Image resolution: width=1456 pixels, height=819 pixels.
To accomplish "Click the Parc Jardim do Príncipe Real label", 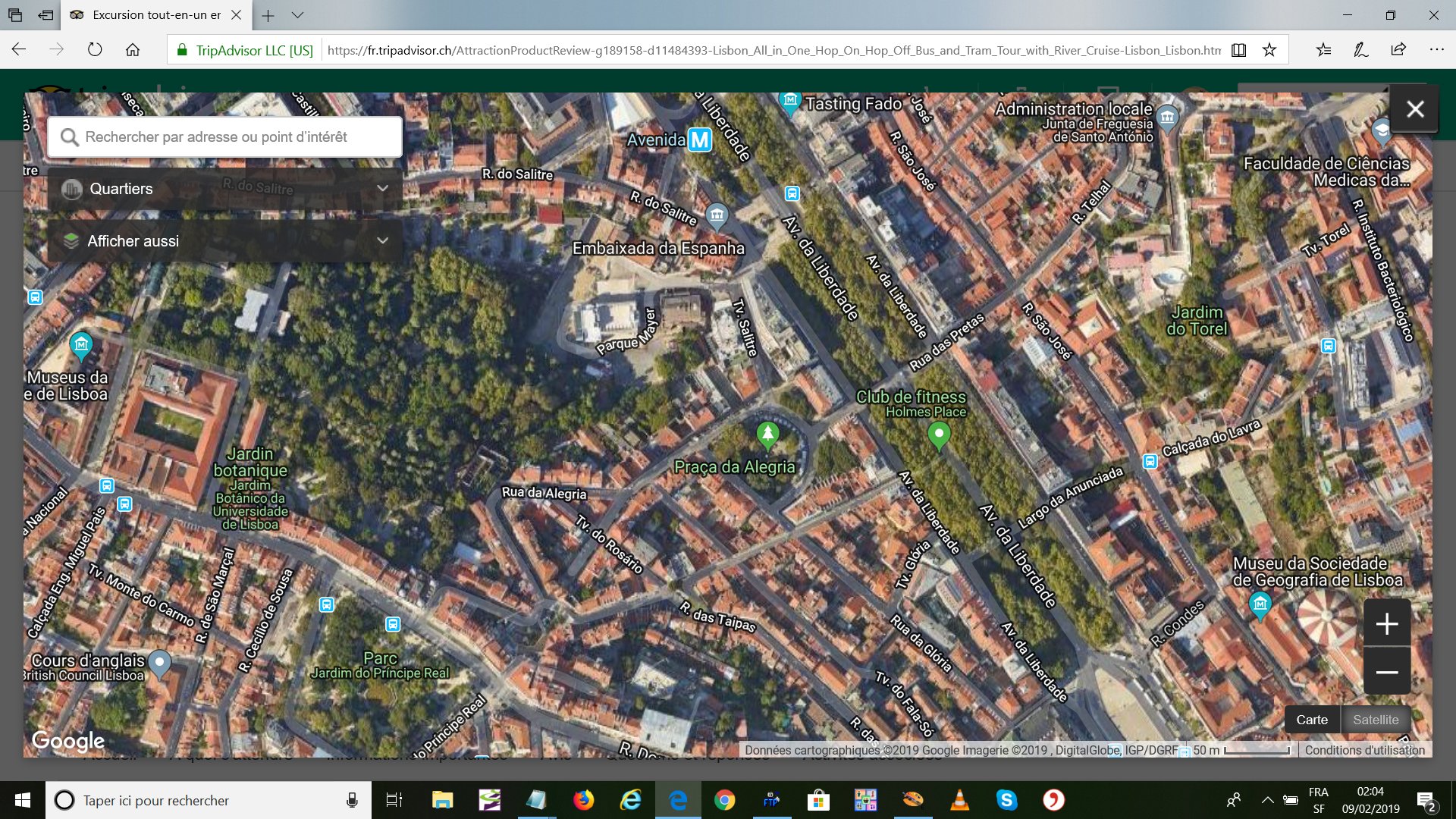I will (x=380, y=665).
